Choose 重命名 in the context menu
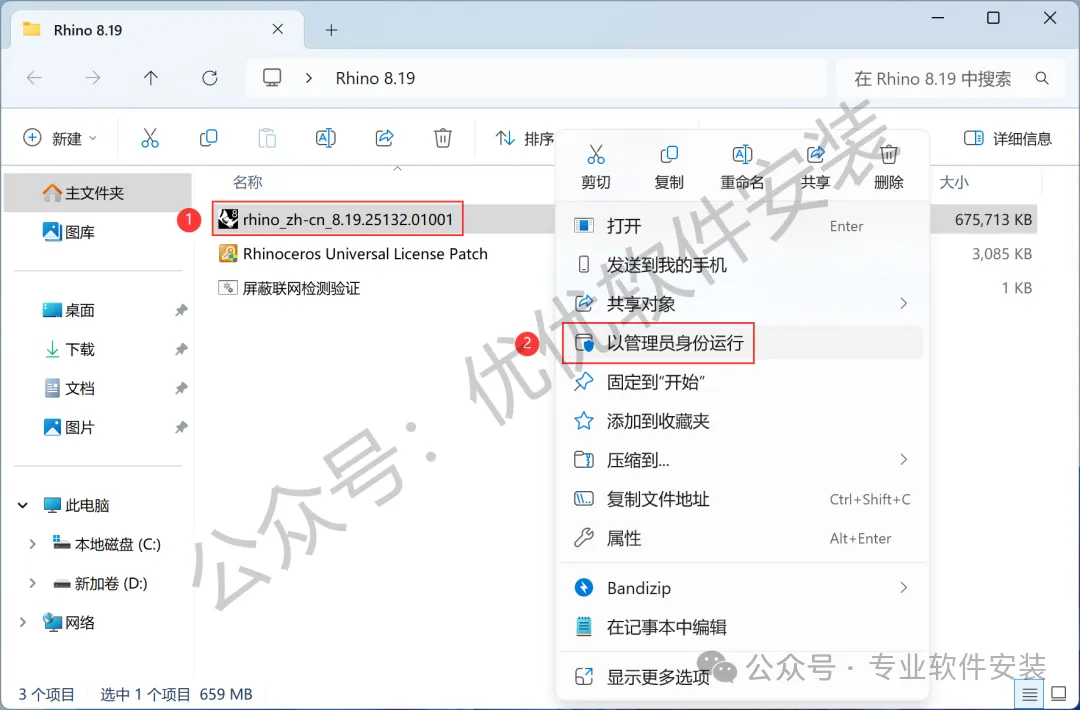 point(742,167)
